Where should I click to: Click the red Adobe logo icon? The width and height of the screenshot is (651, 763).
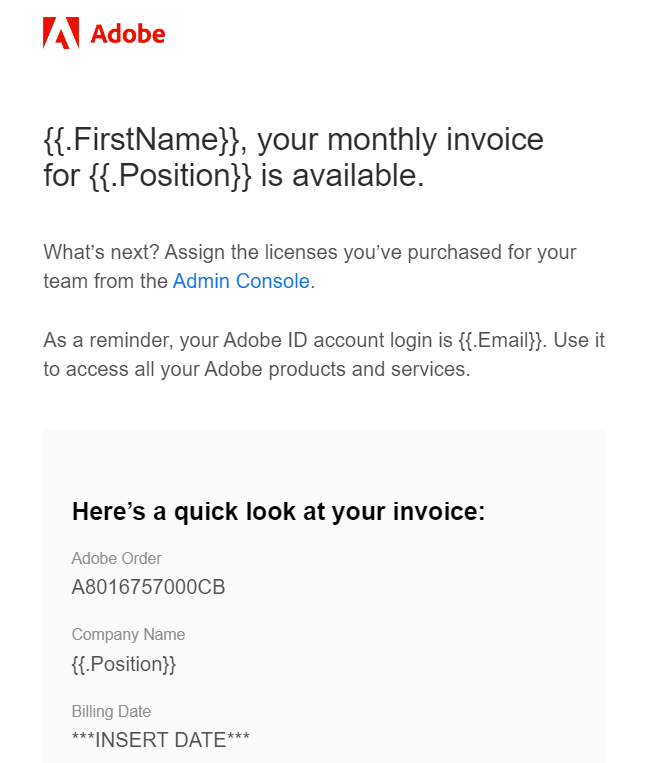click(61, 33)
